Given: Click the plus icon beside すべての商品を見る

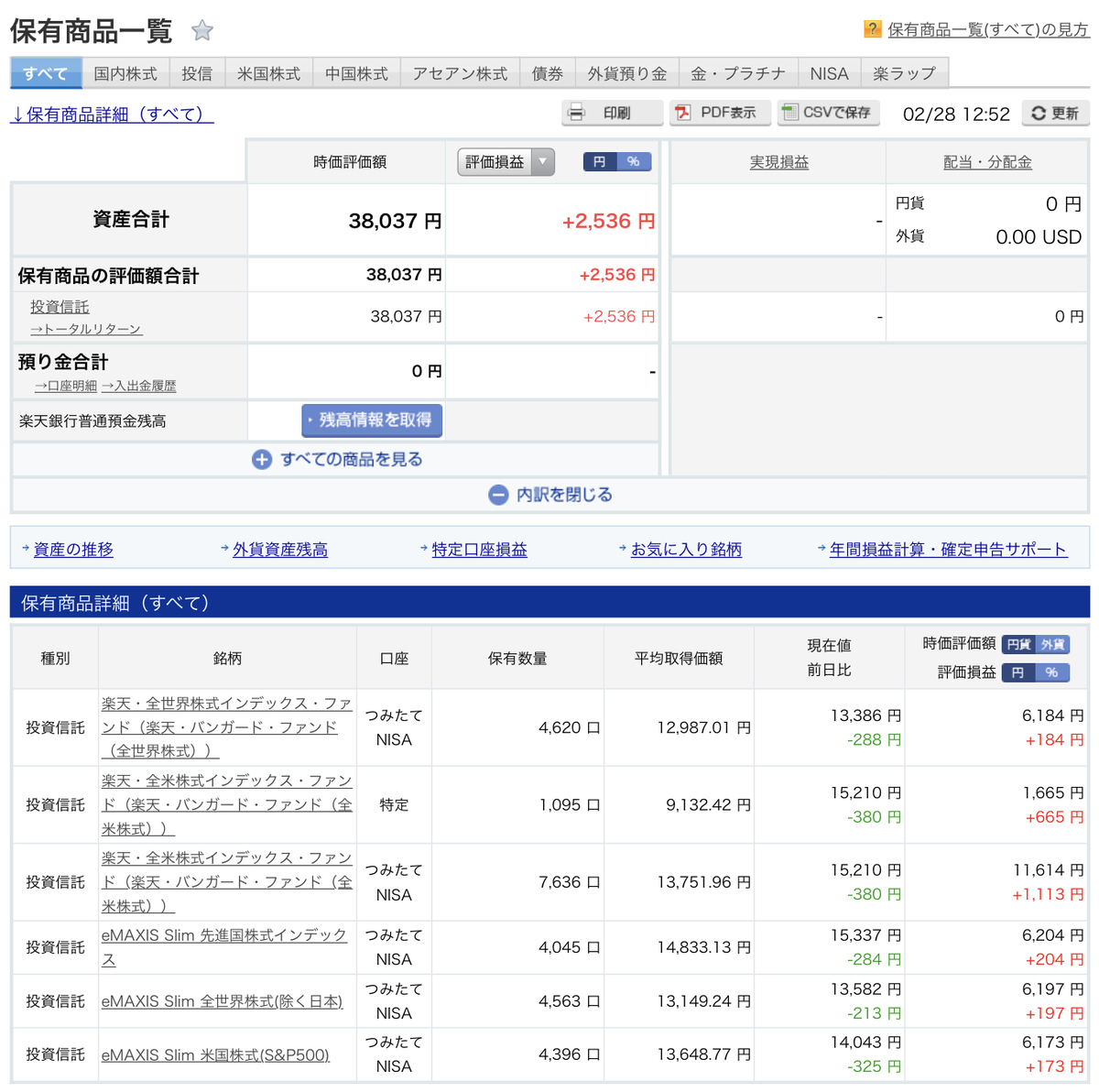Looking at the screenshot, I should (x=262, y=460).
